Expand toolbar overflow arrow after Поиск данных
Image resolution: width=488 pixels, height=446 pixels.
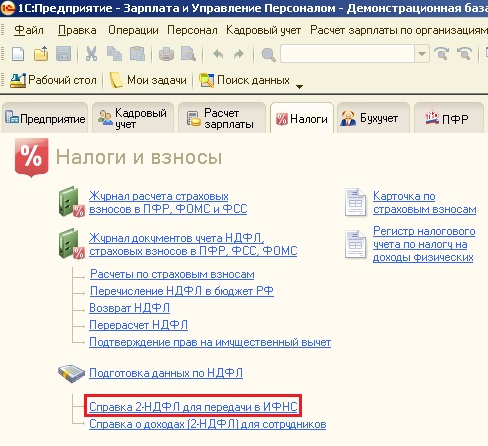click(299, 87)
